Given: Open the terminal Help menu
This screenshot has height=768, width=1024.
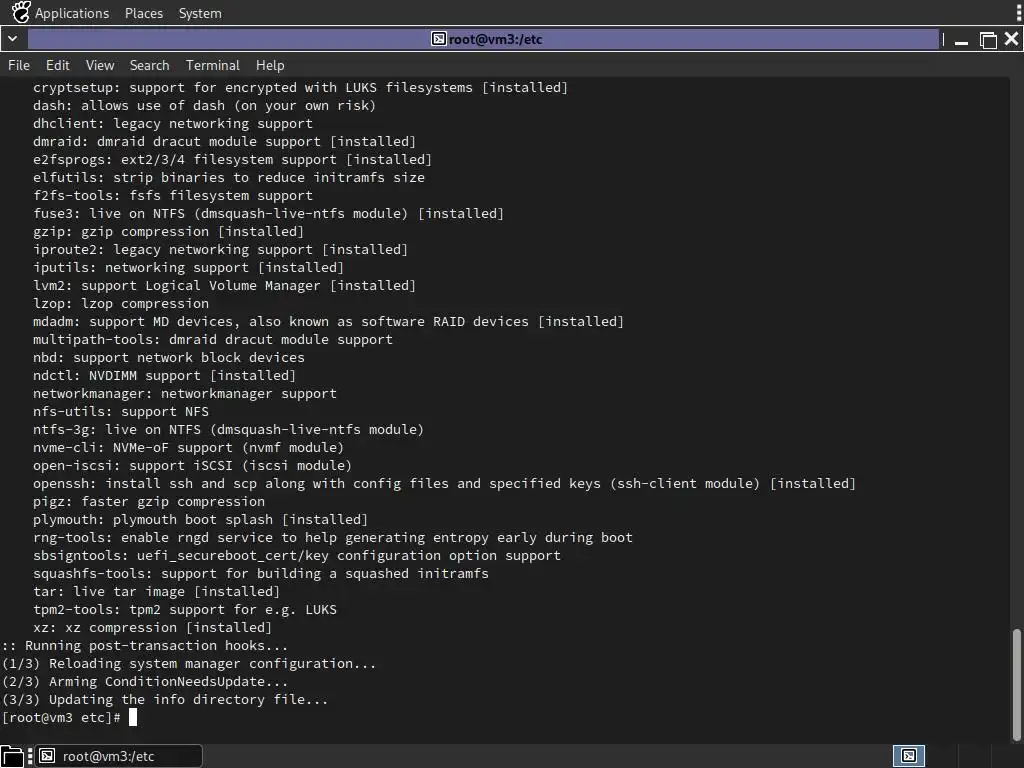Looking at the screenshot, I should click(270, 65).
